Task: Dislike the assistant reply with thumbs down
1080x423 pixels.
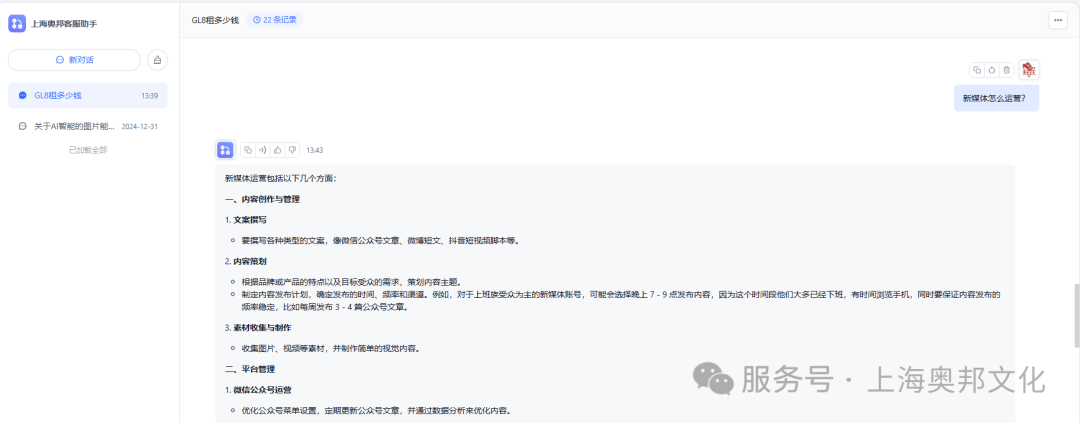Action: [x=292, y=149]
